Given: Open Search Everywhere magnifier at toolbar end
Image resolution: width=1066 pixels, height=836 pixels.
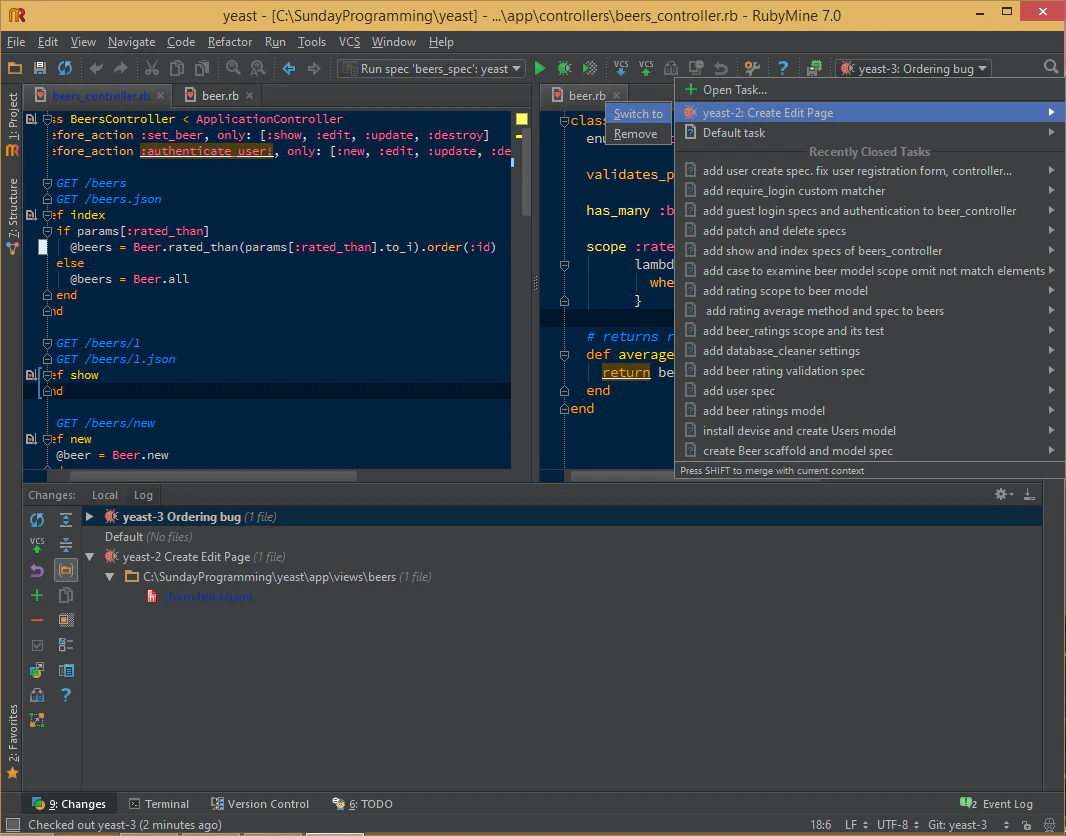Looking at the screenshot, I should point(1051,67).
